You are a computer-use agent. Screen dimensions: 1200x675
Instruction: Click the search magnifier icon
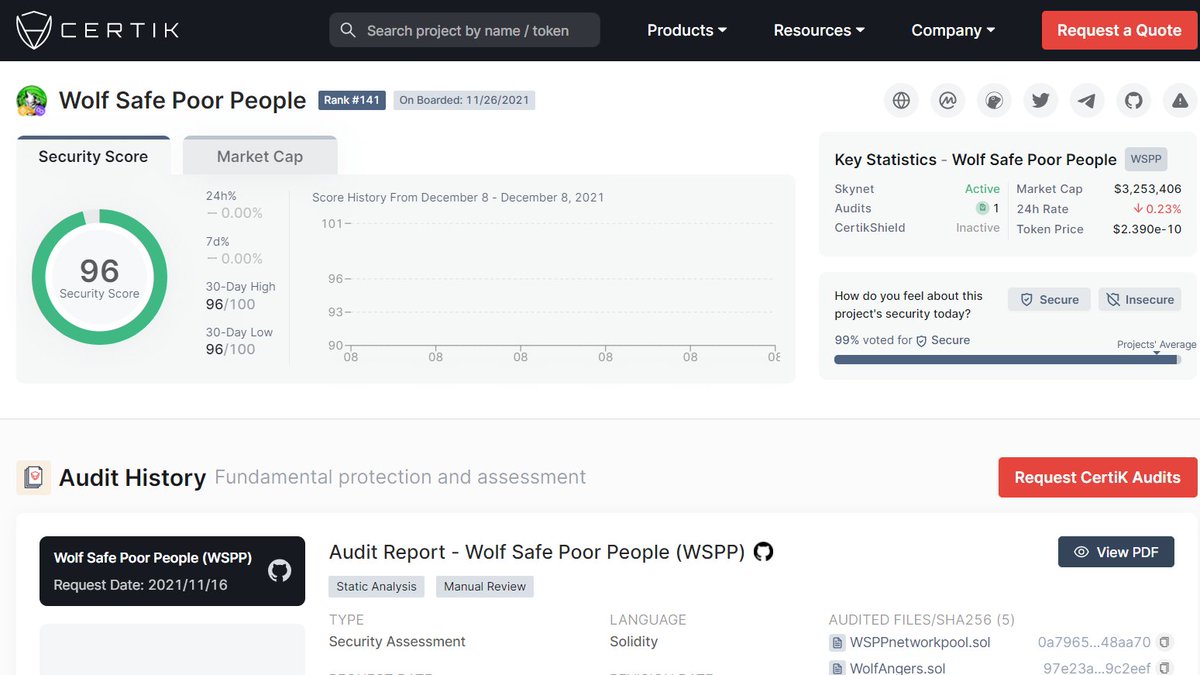[348, 30]
